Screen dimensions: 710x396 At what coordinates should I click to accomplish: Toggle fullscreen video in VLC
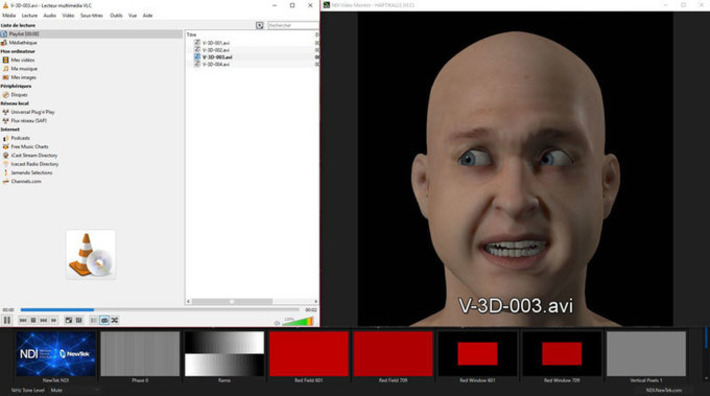coord(68,320)
